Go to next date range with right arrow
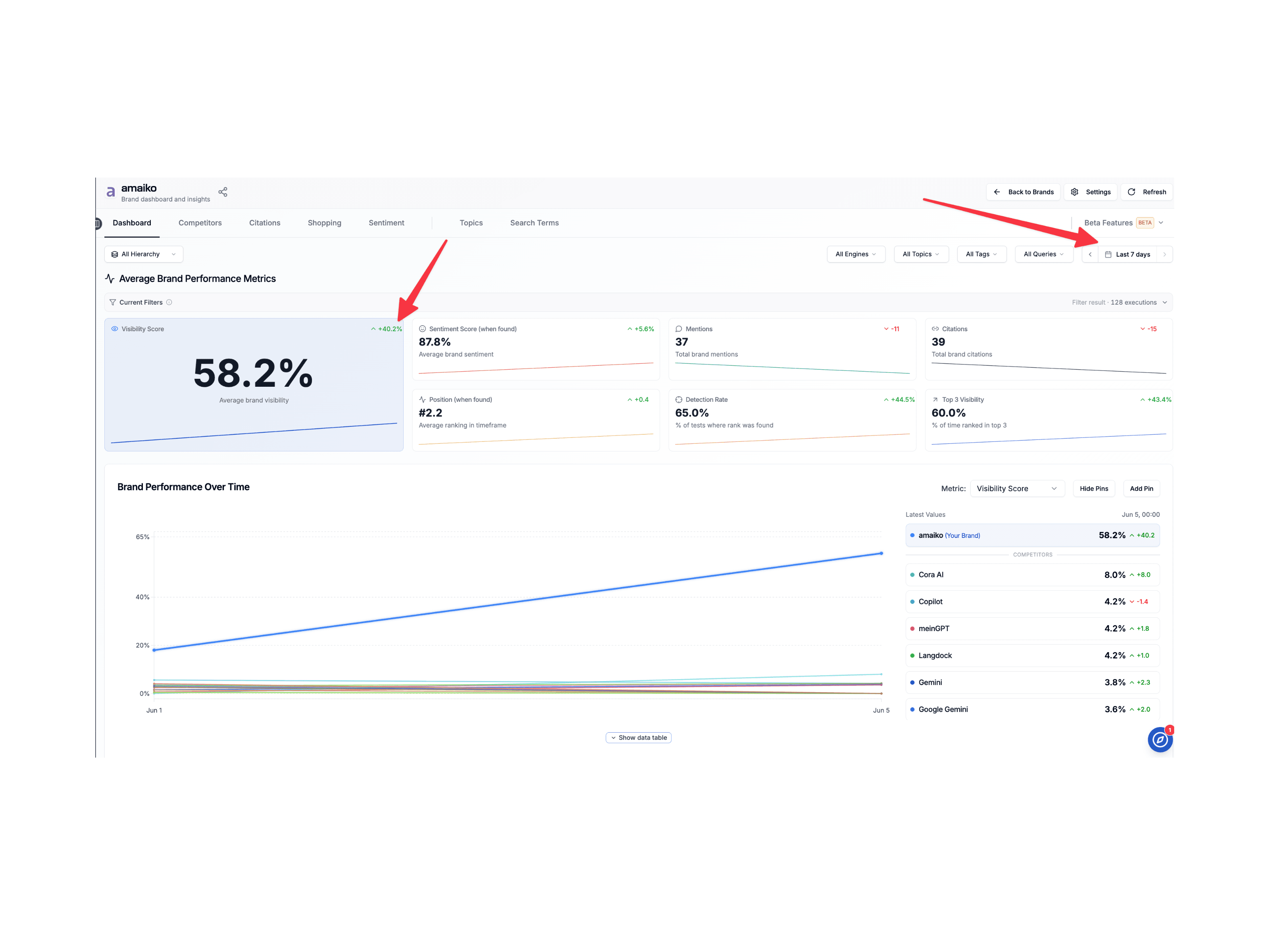Screen dimensions: 1270x952 tap(1164, 254)
